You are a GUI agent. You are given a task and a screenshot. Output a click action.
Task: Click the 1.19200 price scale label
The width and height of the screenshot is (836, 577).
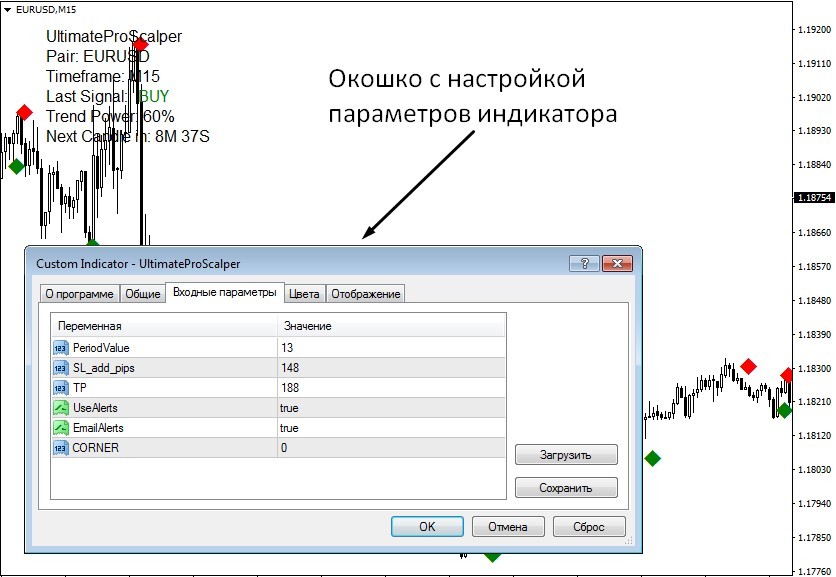[x=815, y=30]
